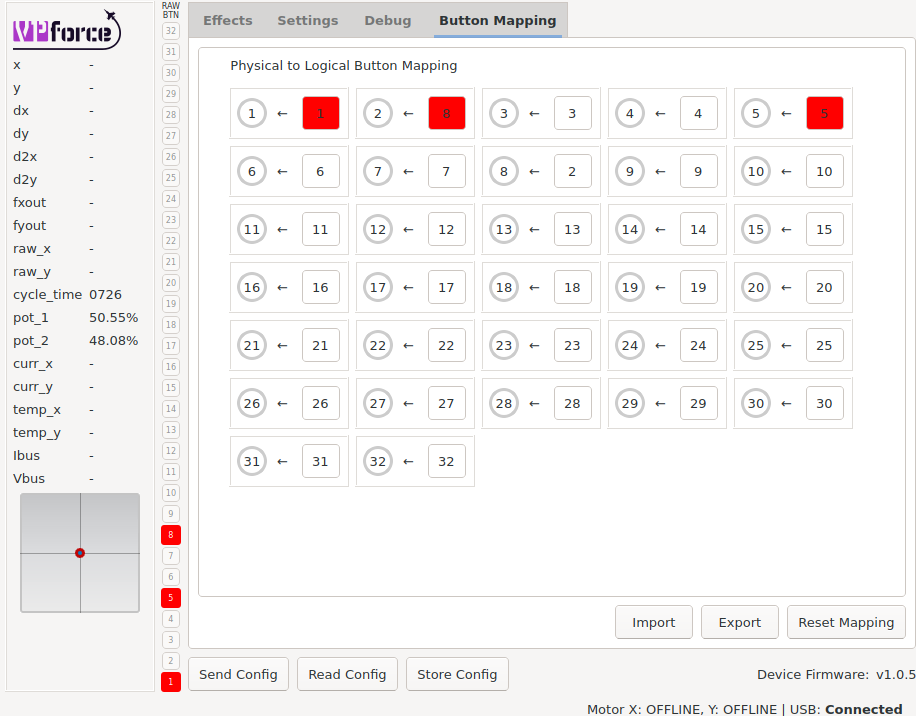Click Send Config
Image resolution: width=916 pixels, height=716 pixels.
(x=237, y=673)
